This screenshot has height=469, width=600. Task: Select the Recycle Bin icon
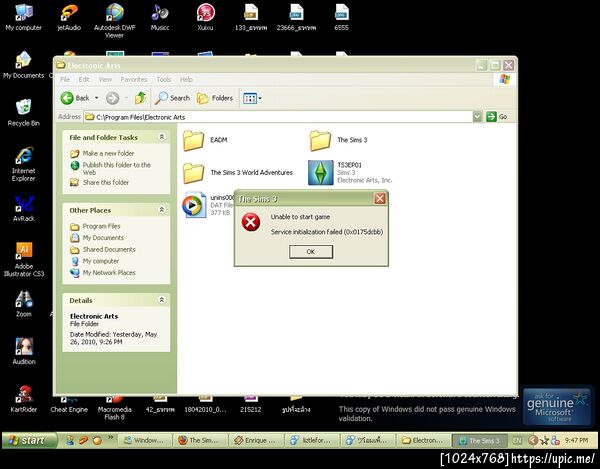pos(23,112)
